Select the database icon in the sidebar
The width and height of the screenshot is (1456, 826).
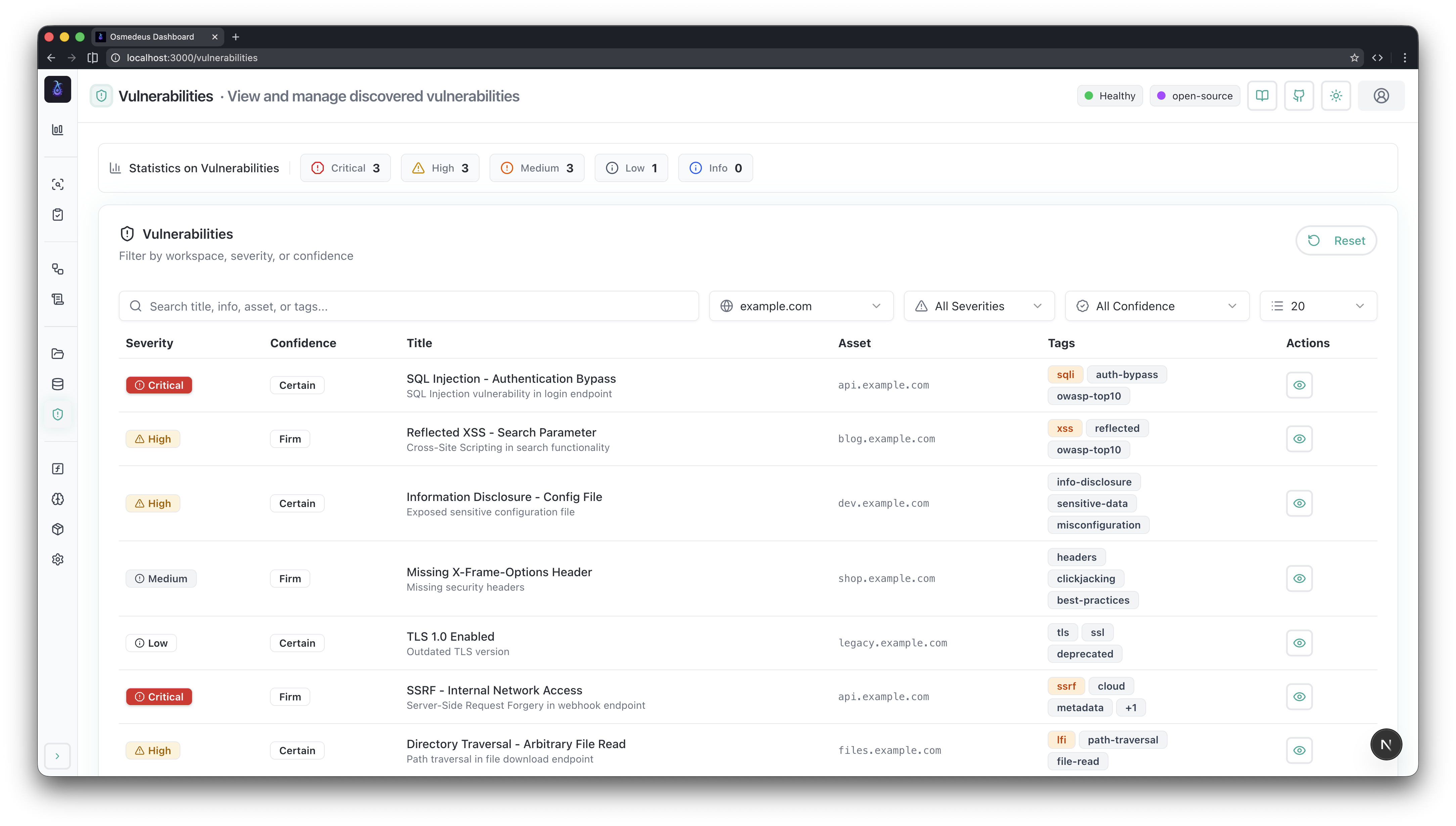(58, 383)
